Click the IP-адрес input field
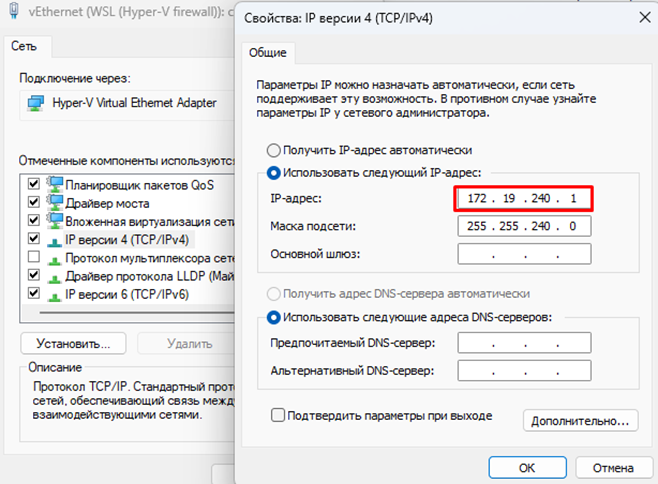This screenshot has height=484, width=658. [x=523, y=198]
